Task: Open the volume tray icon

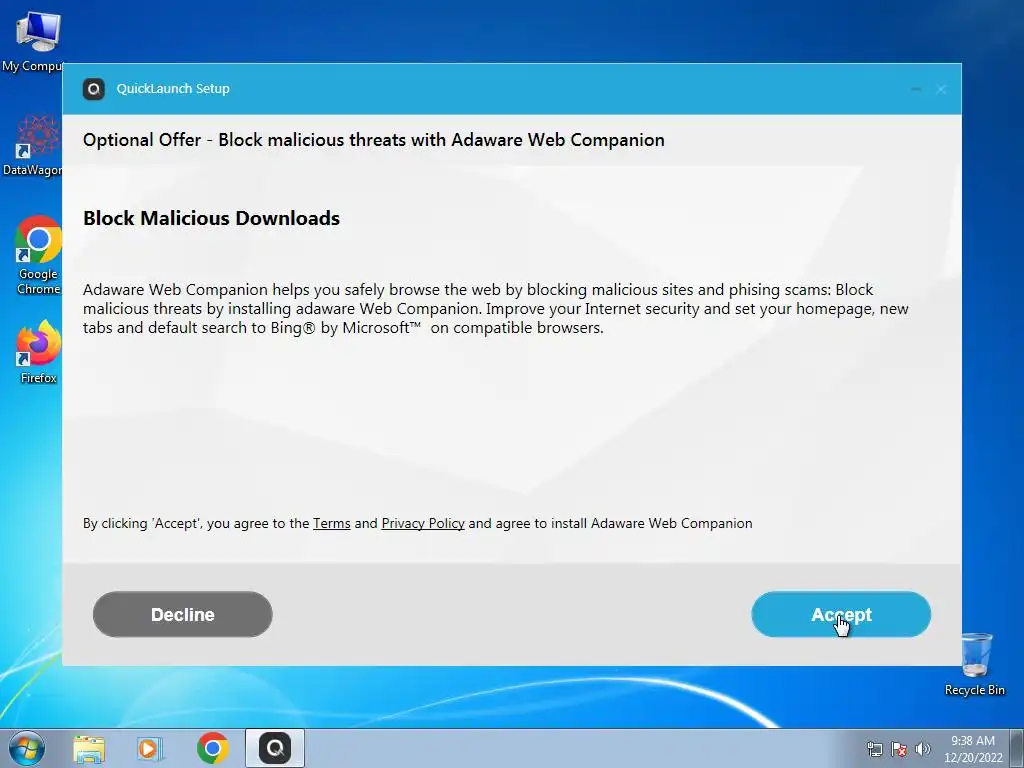Action: point(923,749)
